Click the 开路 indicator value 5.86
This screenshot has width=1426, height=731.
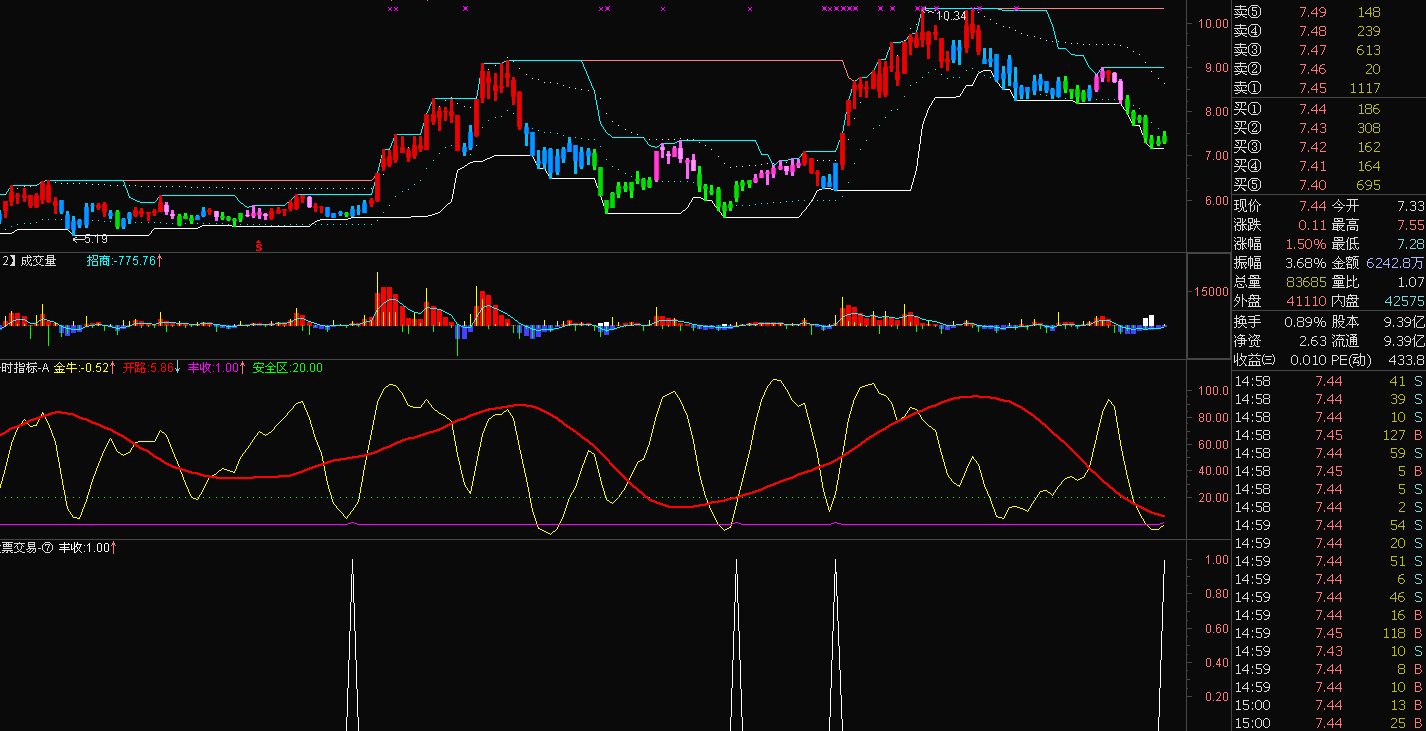(x=151, y=368)
